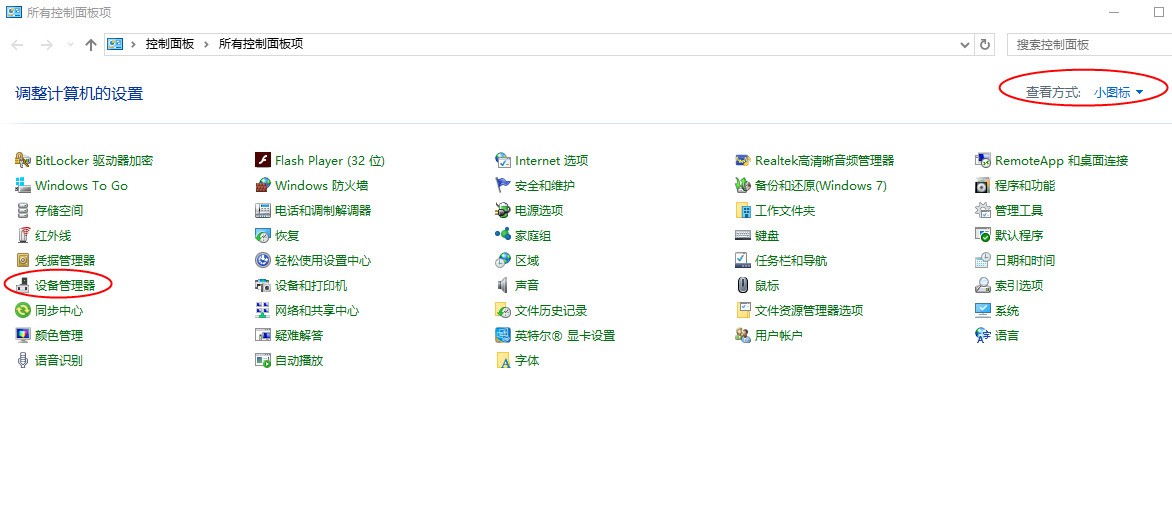Refresh the control panel view
Image resolution: width=1172 pixels, height=512 pixels.
coord(985,45)
